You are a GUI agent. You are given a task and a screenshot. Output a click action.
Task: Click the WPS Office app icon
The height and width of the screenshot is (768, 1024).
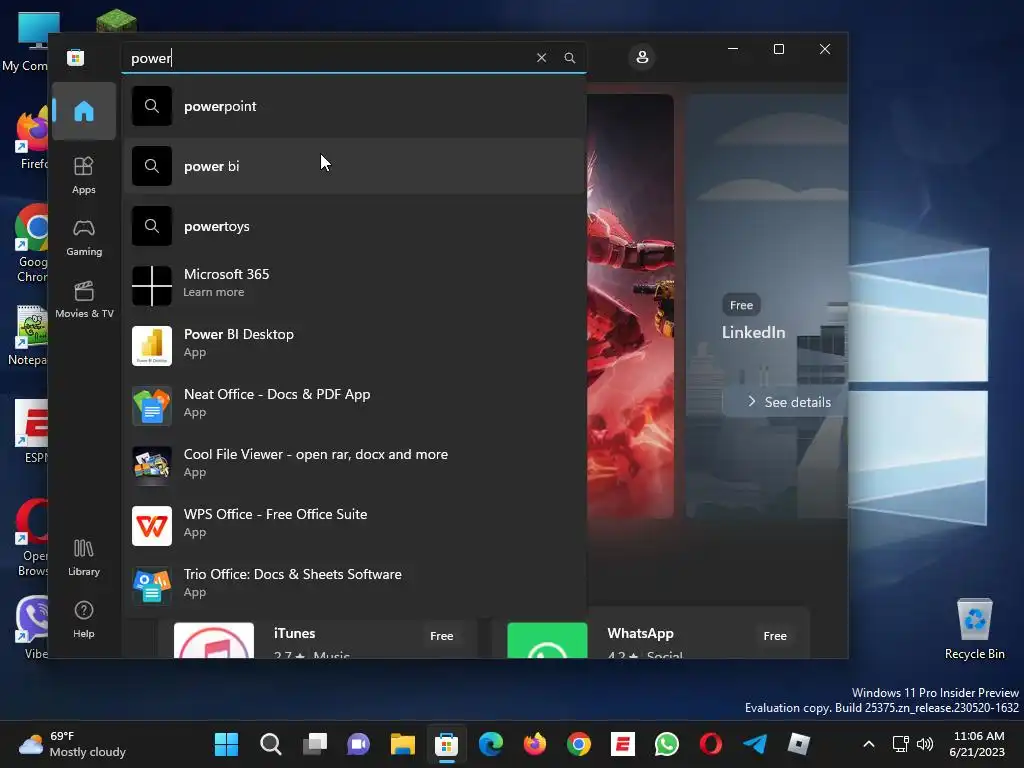152,526
